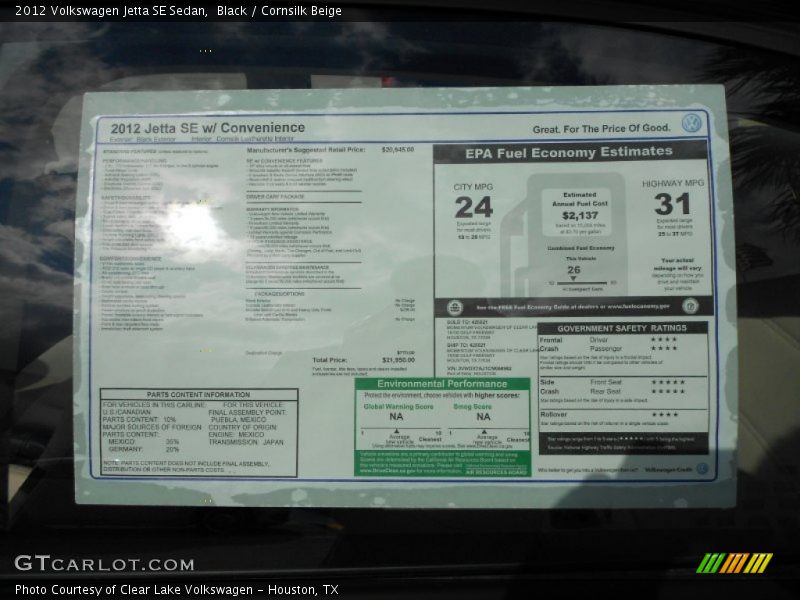Click the DriveClean.ca.gov link in green box
Viewport: 800px width, 600px height.
pyautogui.click(x=387, y=471)
